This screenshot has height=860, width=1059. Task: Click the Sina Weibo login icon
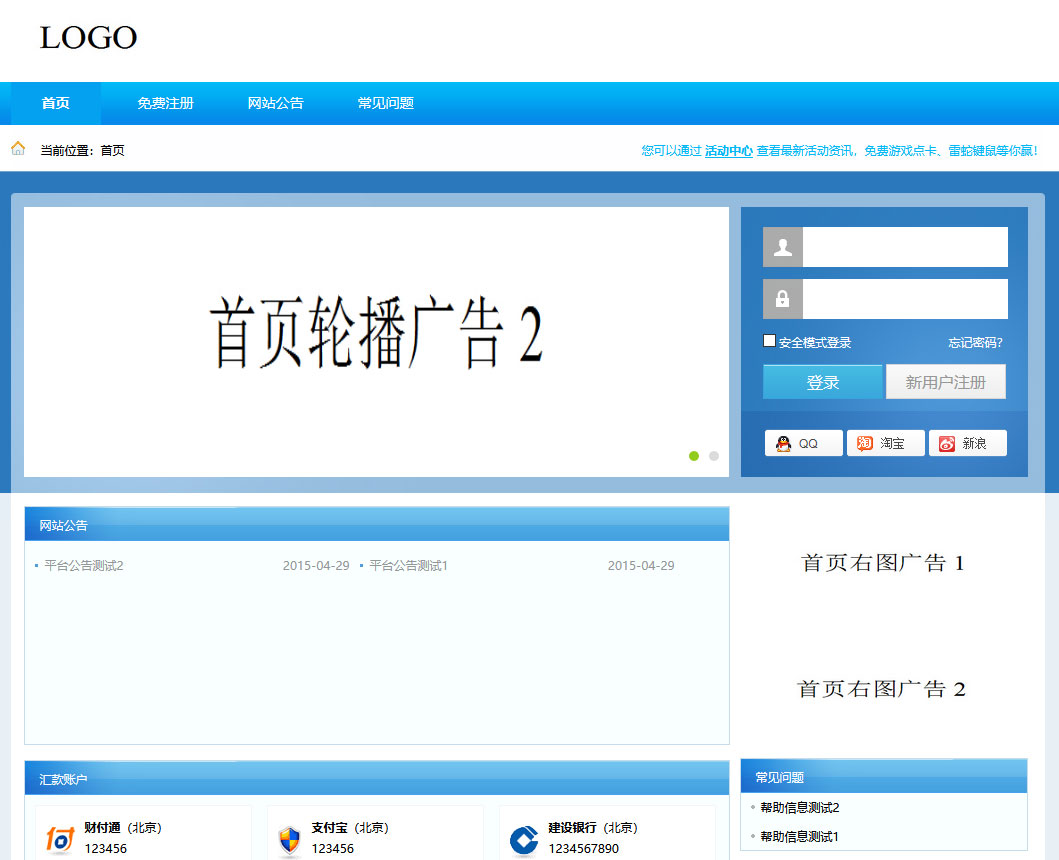[x=947, y=444]
